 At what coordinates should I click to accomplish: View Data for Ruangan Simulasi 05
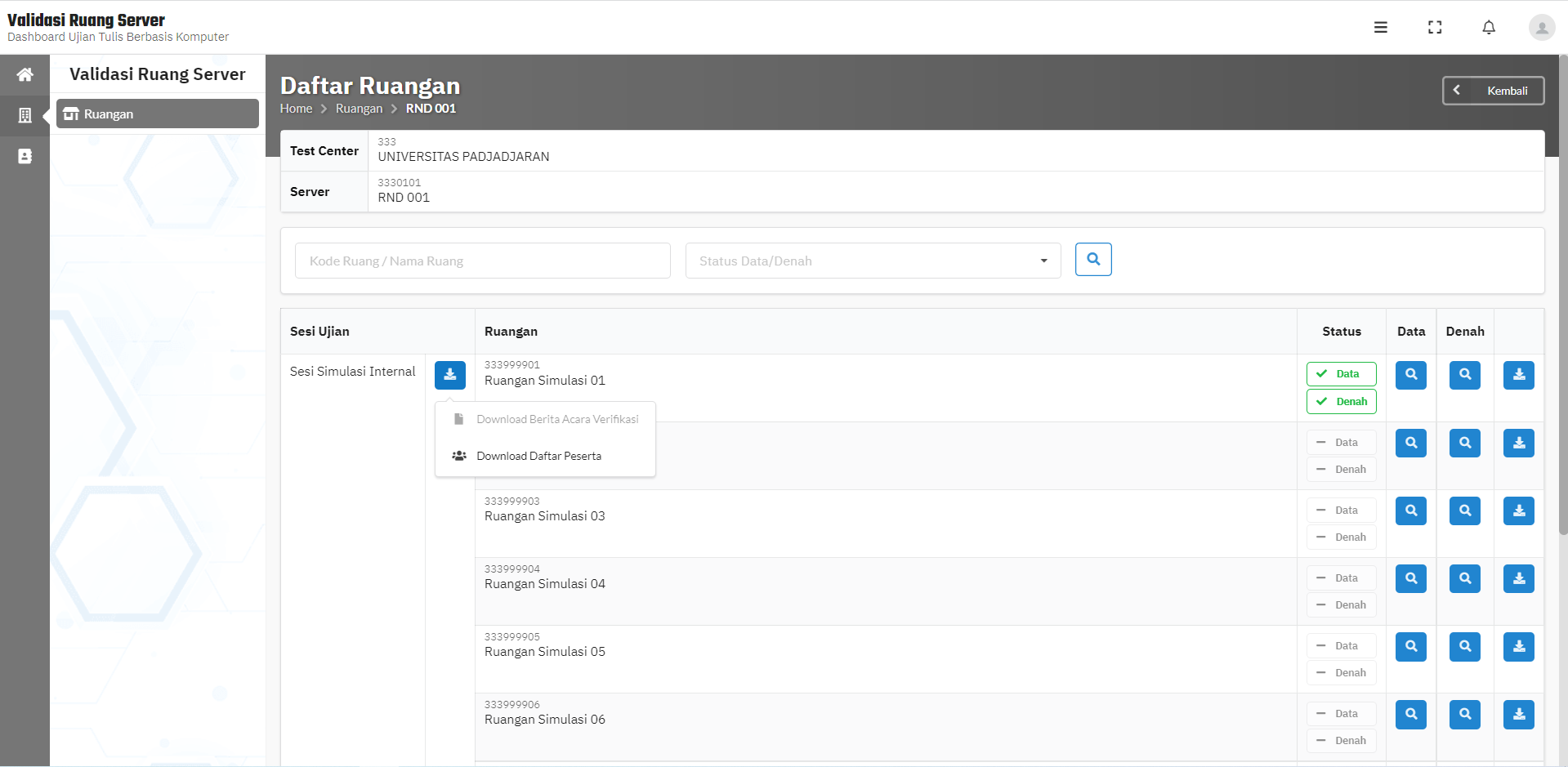tap(1410, 646)
